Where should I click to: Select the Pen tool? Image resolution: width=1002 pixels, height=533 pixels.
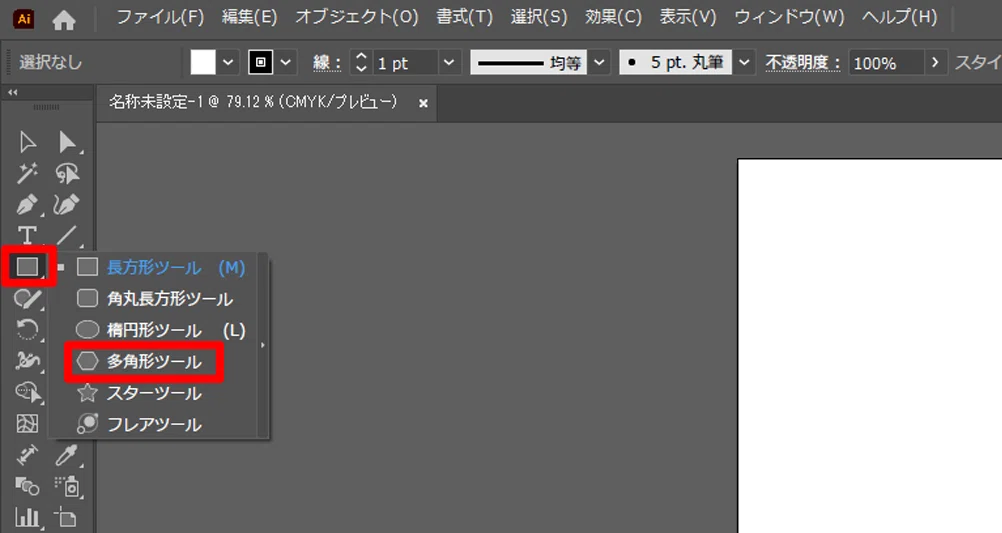pos(27,205)
